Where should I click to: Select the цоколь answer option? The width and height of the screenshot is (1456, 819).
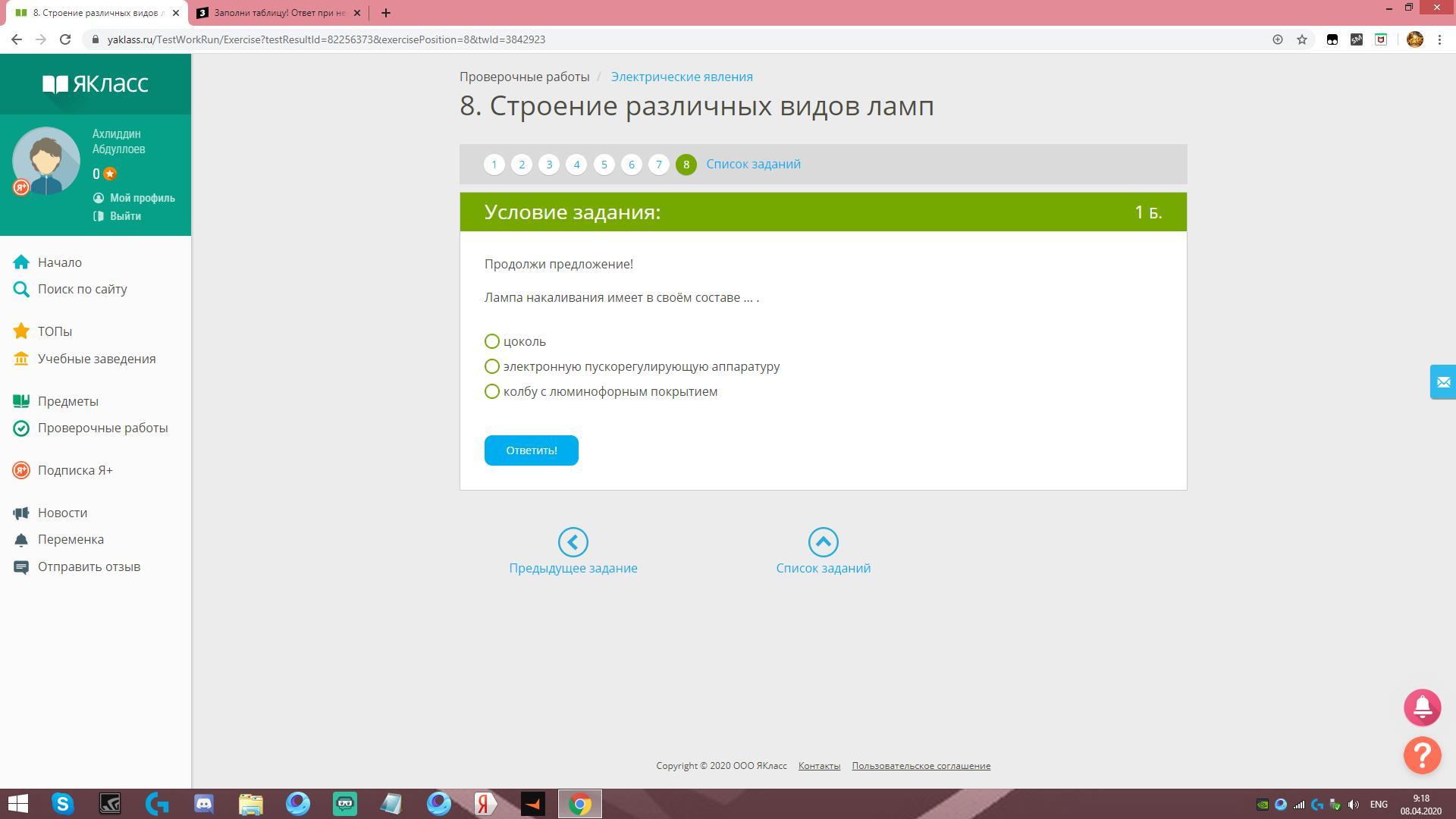(x=492, y=341)
